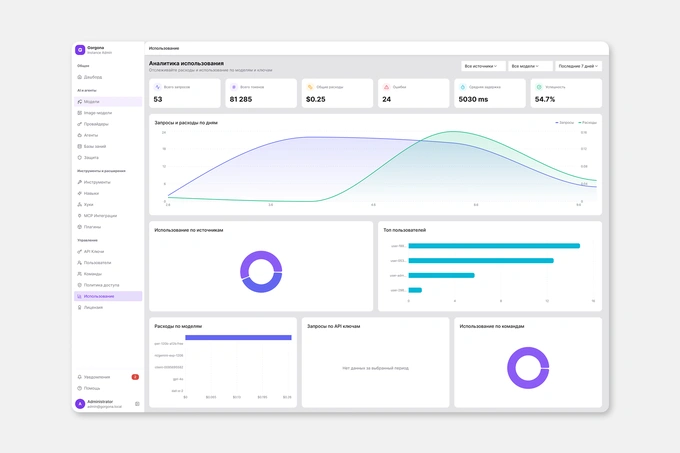
Task: Toggle Расходы series in chart legend
Action: point(588,123)
